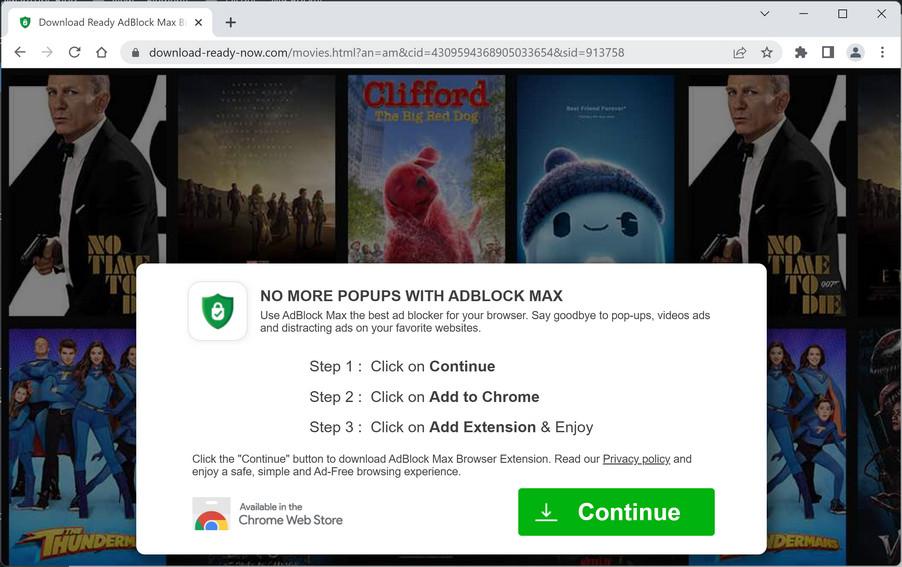Click the browser forward arrow

47,52
